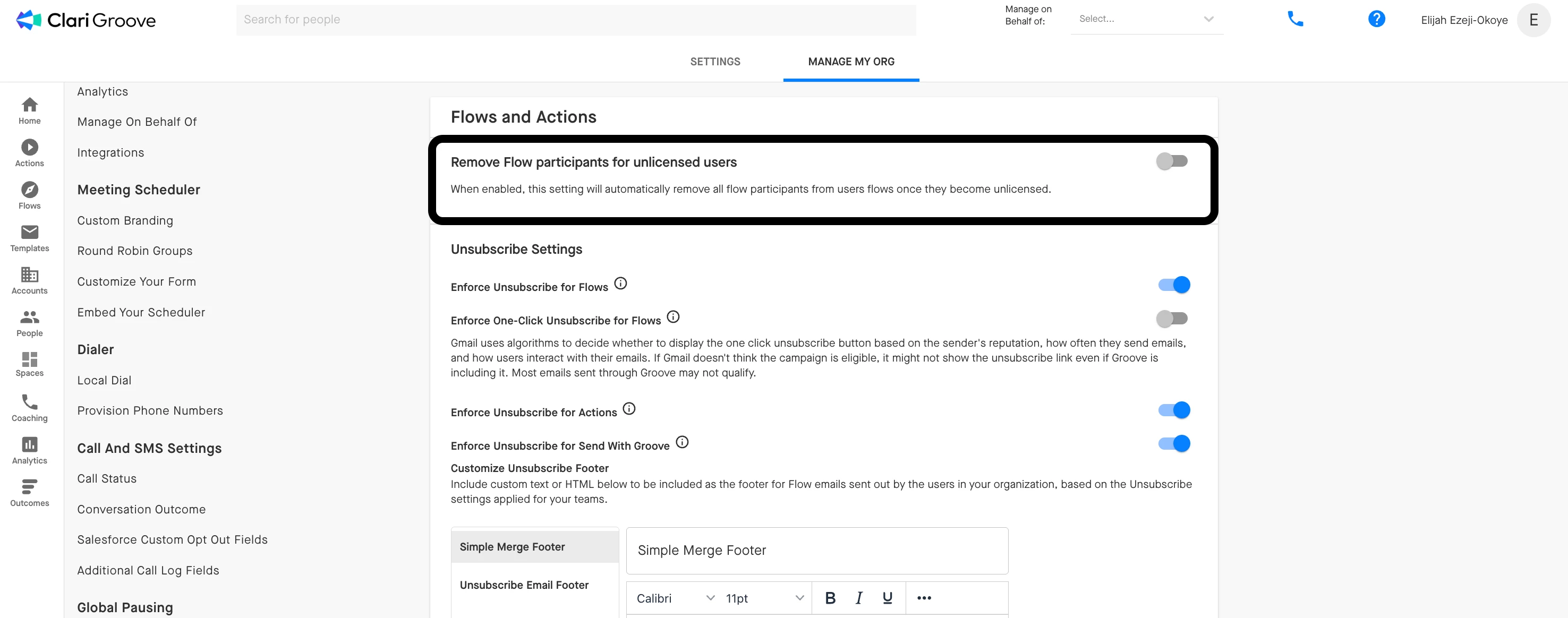Expand the Calibri font family dropdown

coord(675,598)
